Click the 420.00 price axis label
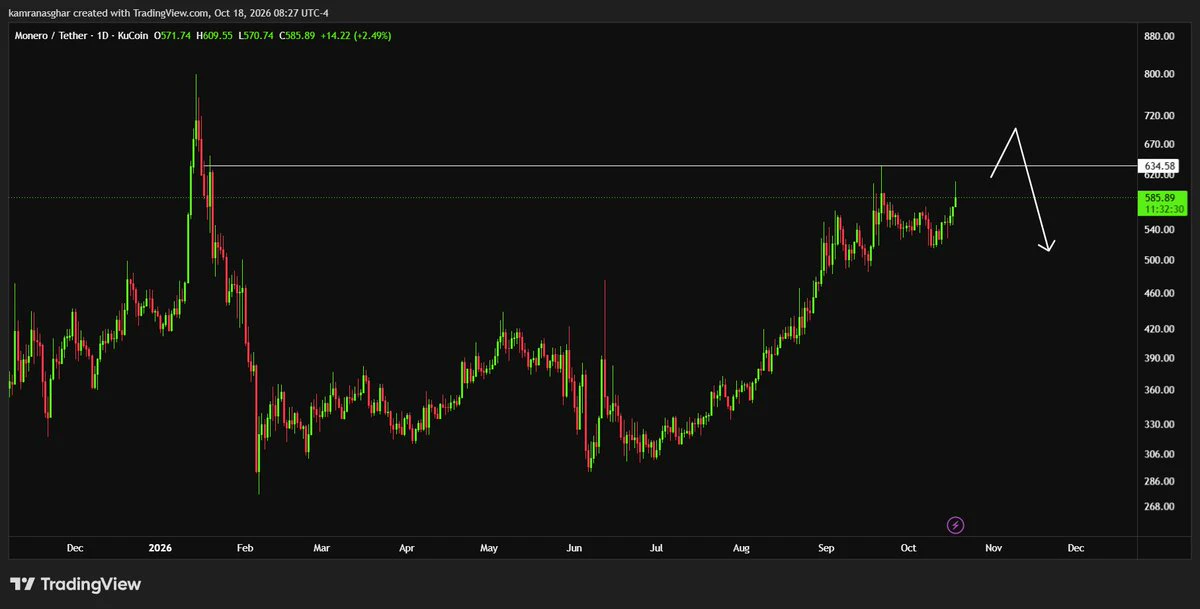 (1160, 328)
